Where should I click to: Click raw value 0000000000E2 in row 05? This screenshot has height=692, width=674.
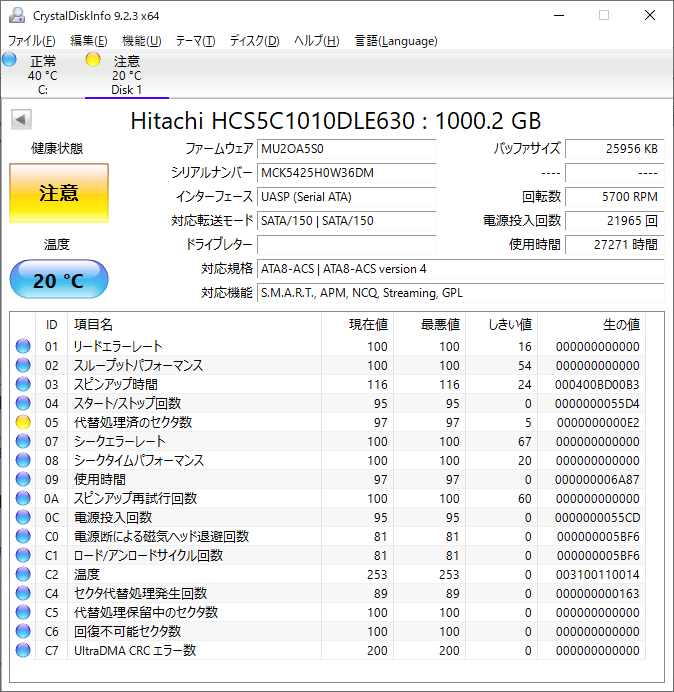598,422
